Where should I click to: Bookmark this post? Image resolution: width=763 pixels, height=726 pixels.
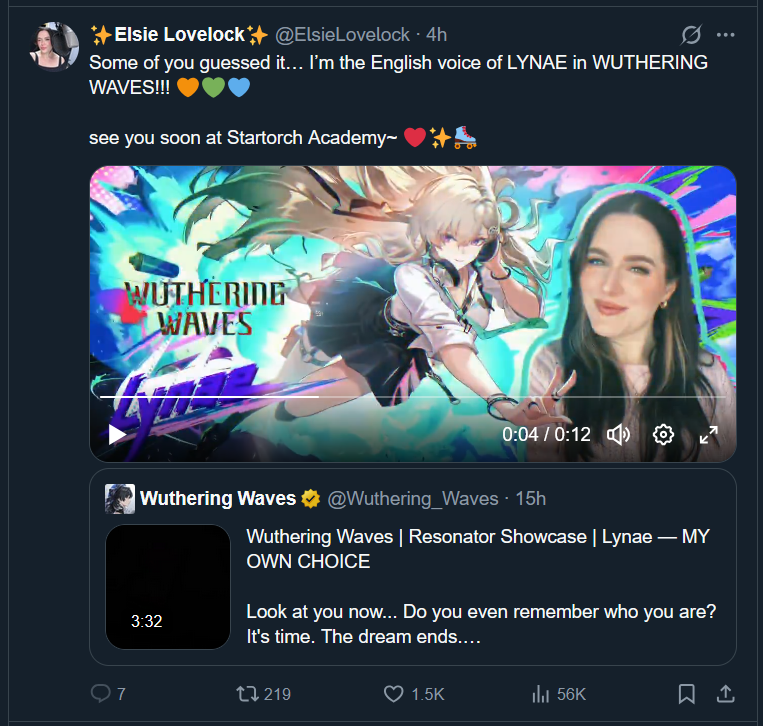tap(687, 693)
